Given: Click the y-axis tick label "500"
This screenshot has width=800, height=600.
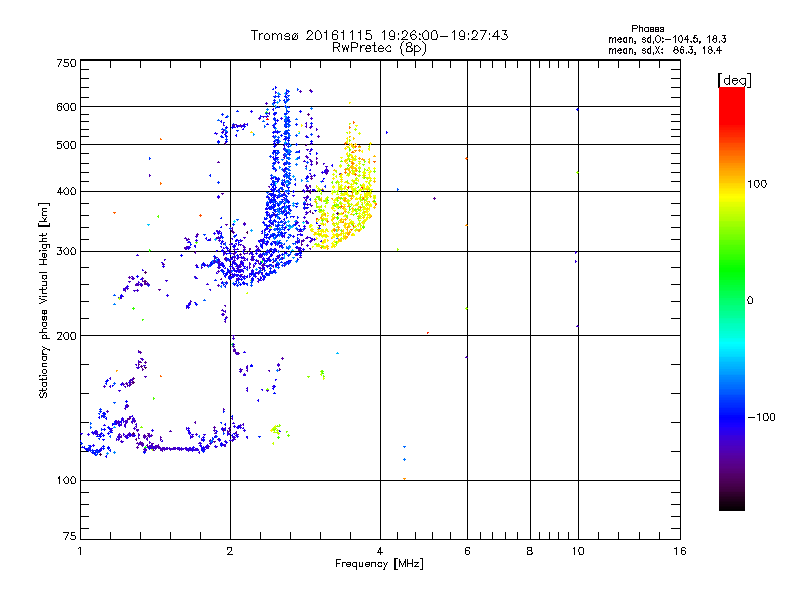Looking at the screenshot, I should click(x=66, y=145).
